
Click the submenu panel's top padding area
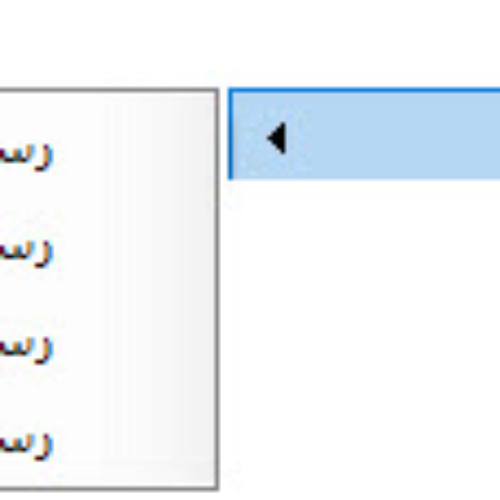107,112
